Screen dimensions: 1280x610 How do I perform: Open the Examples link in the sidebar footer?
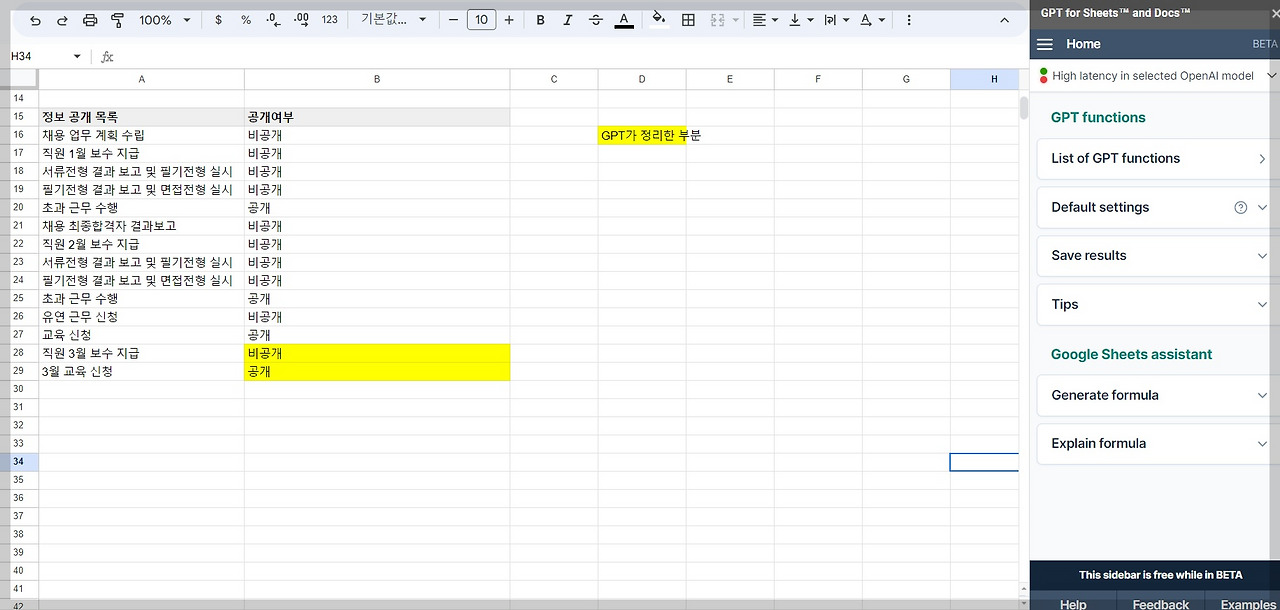1249,603
